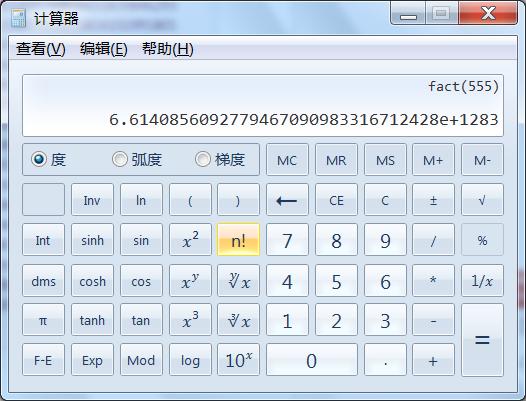This screenshot has height=401, width=526.
Task: Click the M+ memory add button
Action: (x=433, y=160)
